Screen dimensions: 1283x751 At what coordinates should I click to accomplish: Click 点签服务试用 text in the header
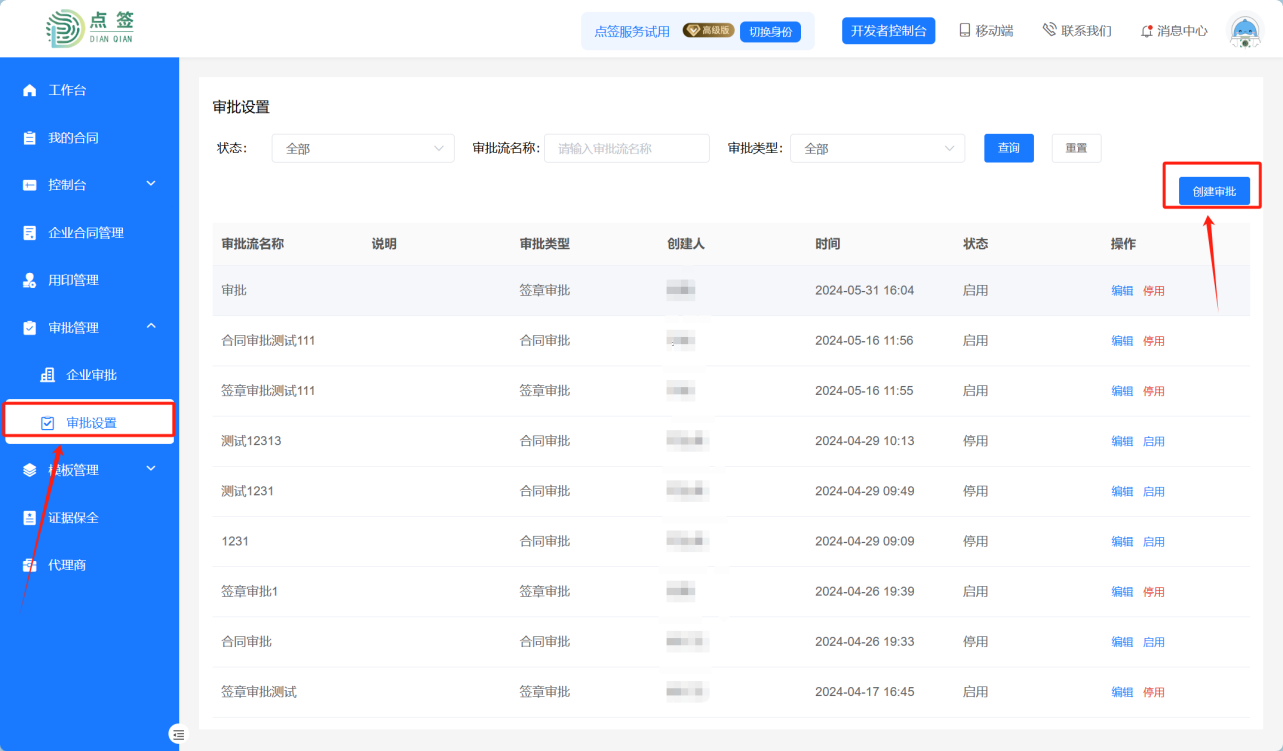(632, 31)
